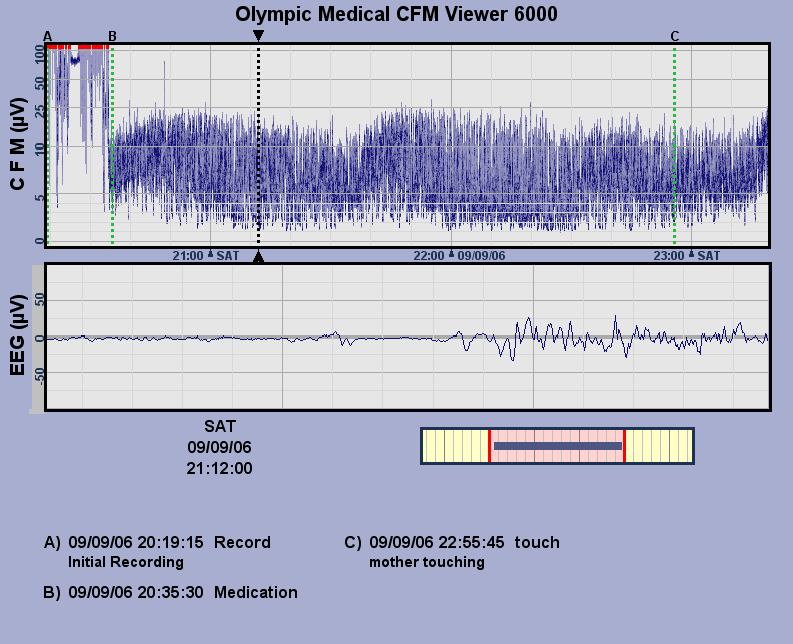This screenshot has width=793, height=644.
Task: Select event A Record entry in legend
Action: 157,542
